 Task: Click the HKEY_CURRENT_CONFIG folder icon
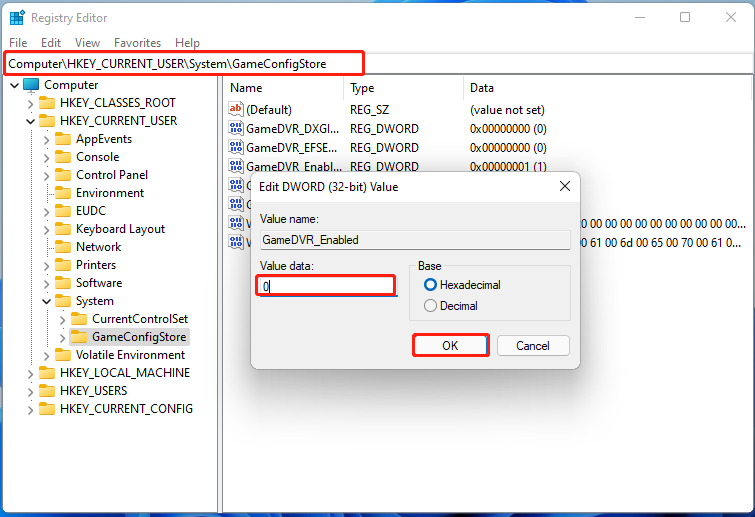pyautogui.click(x=47, y=409)
